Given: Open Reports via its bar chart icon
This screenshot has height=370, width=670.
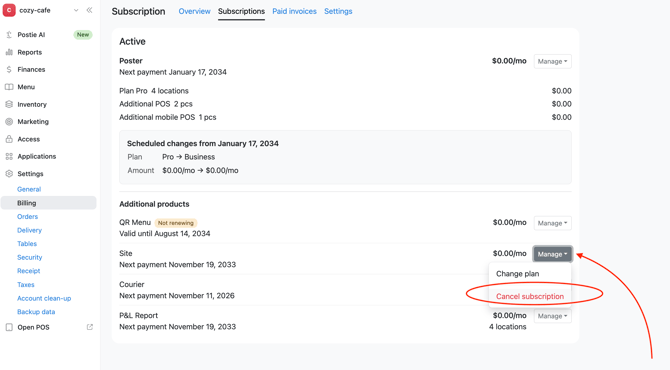Looking at the screenshot, I should pyautogui.click(x=9, y=52).
